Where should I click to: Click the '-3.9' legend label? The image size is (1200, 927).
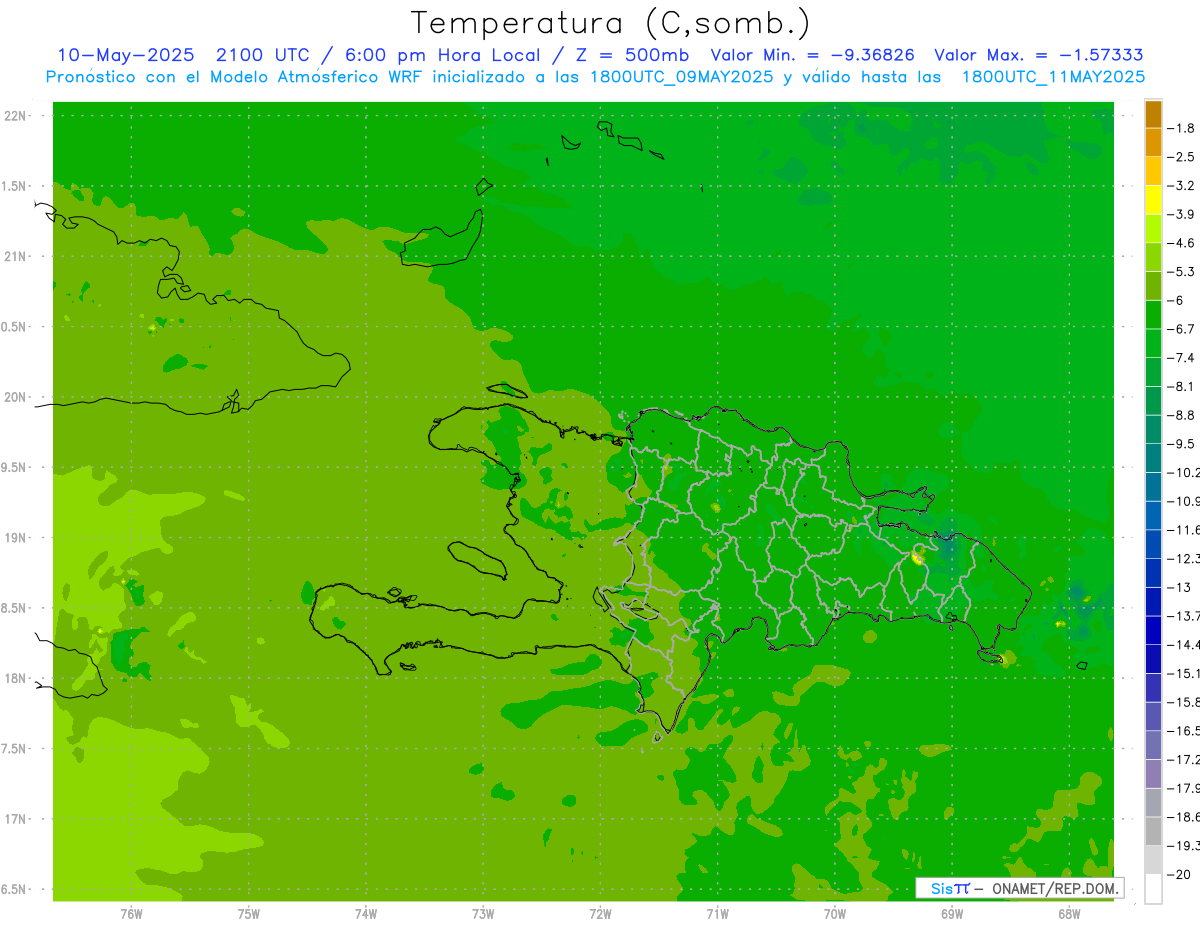[x=1181, y=214]
